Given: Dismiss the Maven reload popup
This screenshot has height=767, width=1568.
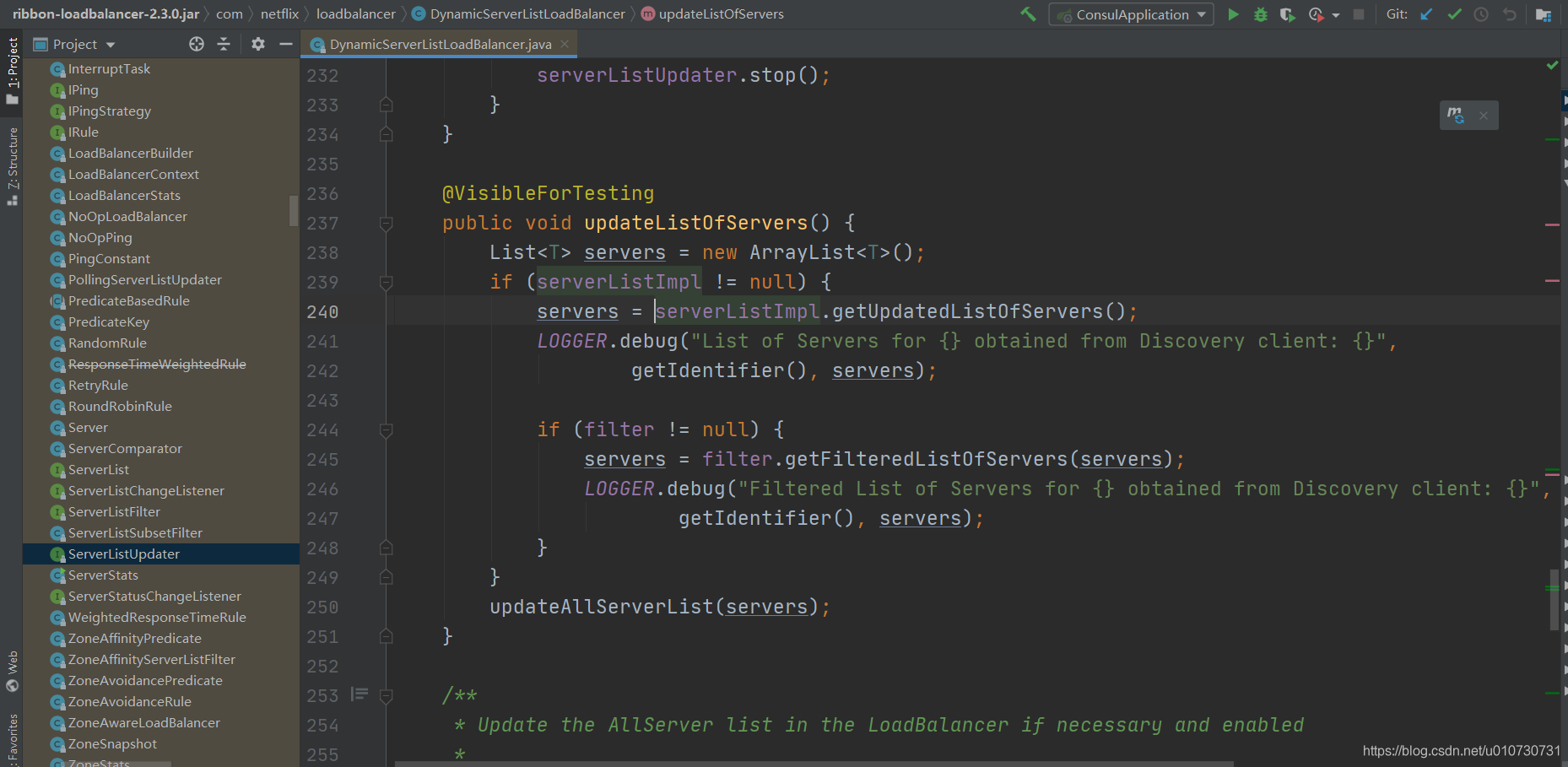Looking at the screenshot, I should click(x=1484, y=116).
